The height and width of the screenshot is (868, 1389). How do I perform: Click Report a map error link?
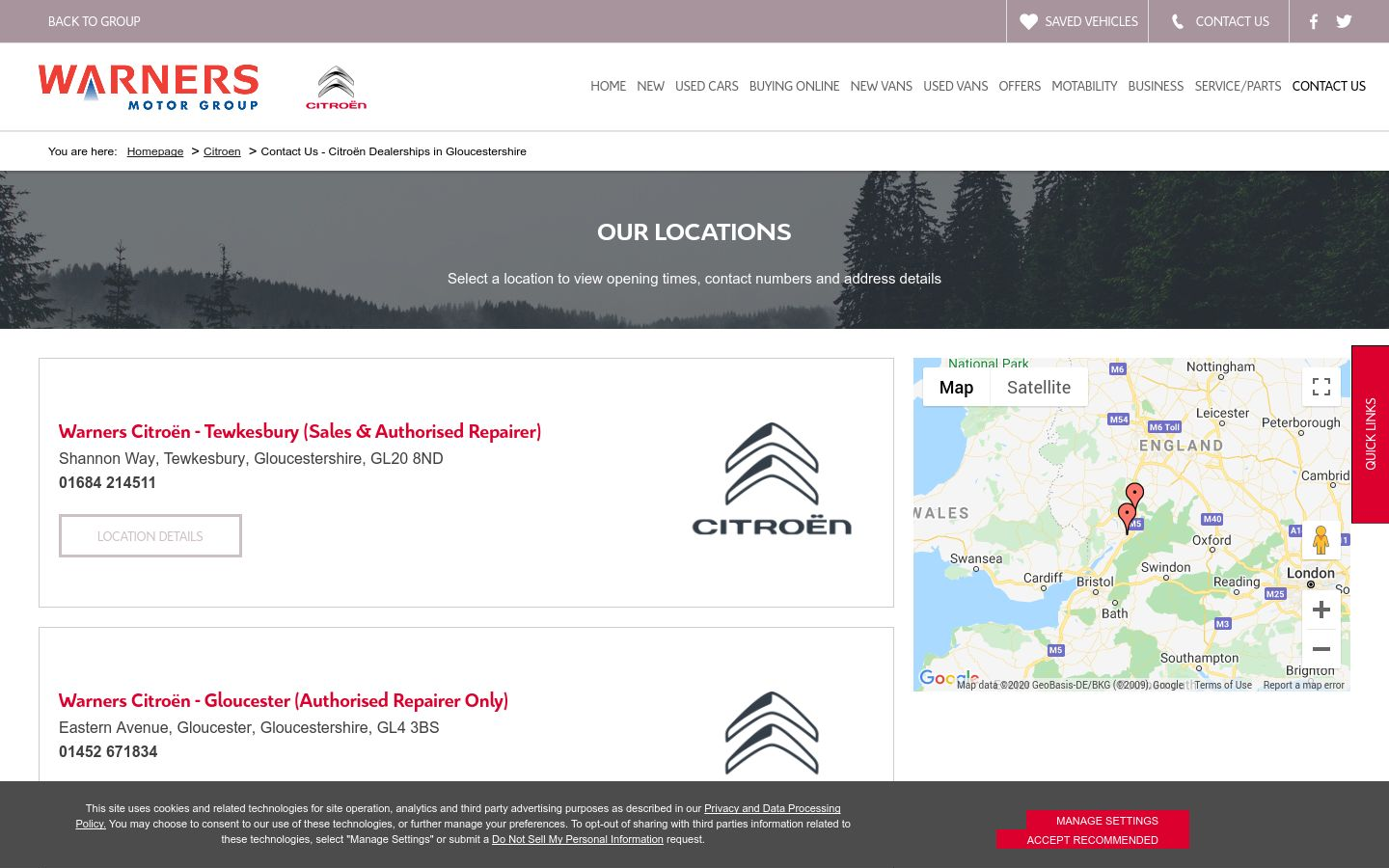1303,685
